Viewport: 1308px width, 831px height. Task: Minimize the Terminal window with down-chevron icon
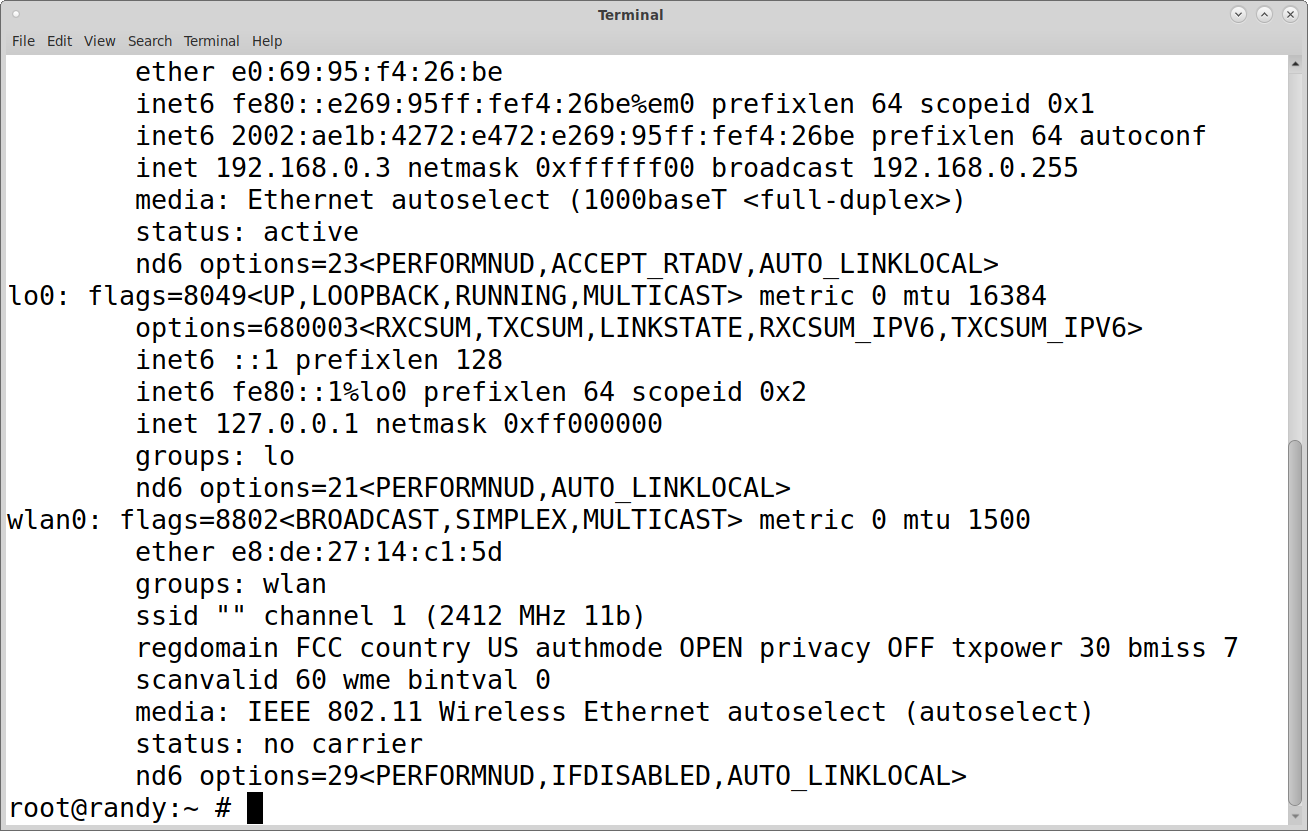tap(1239, 14)
